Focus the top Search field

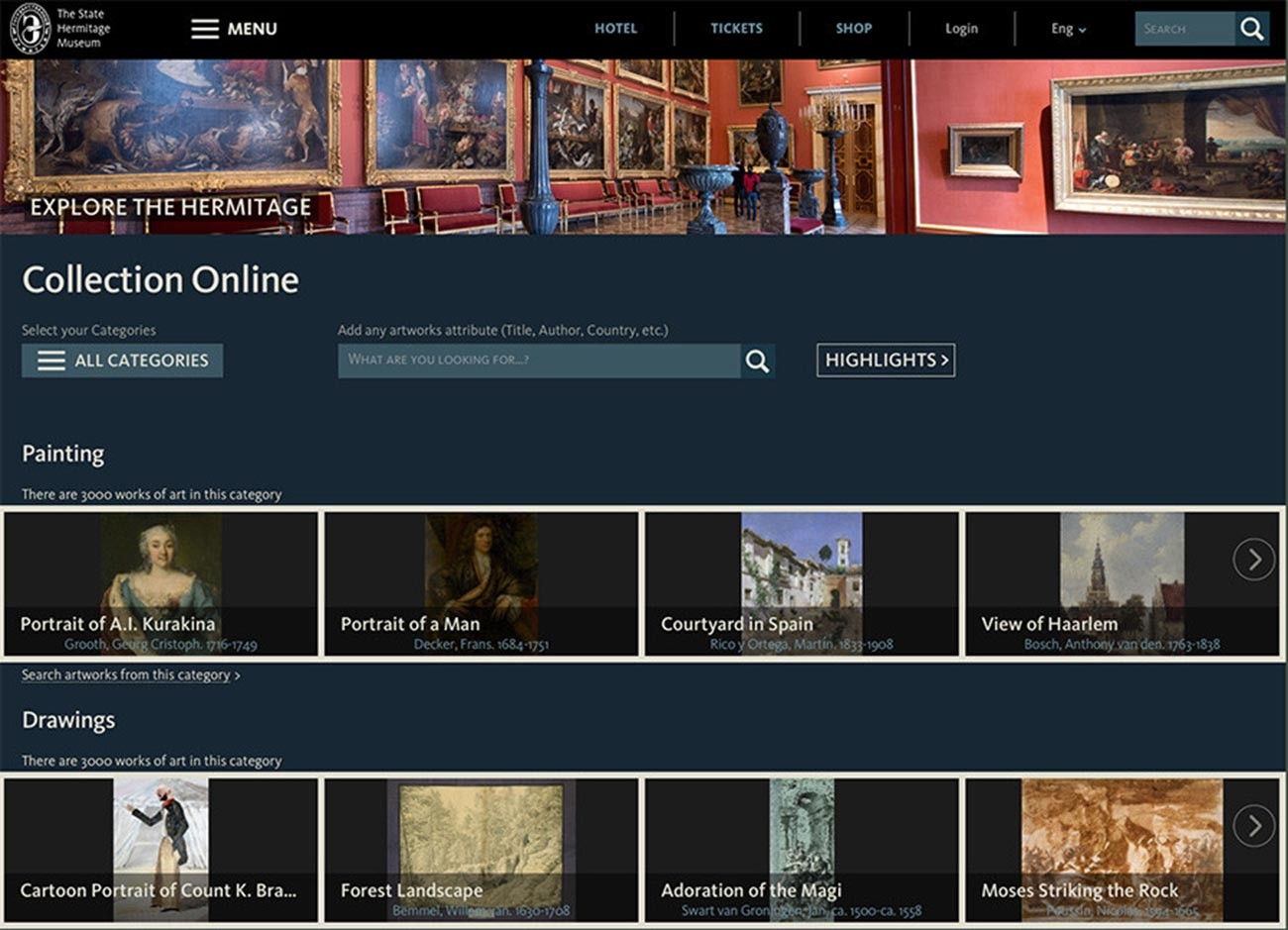1185,29
